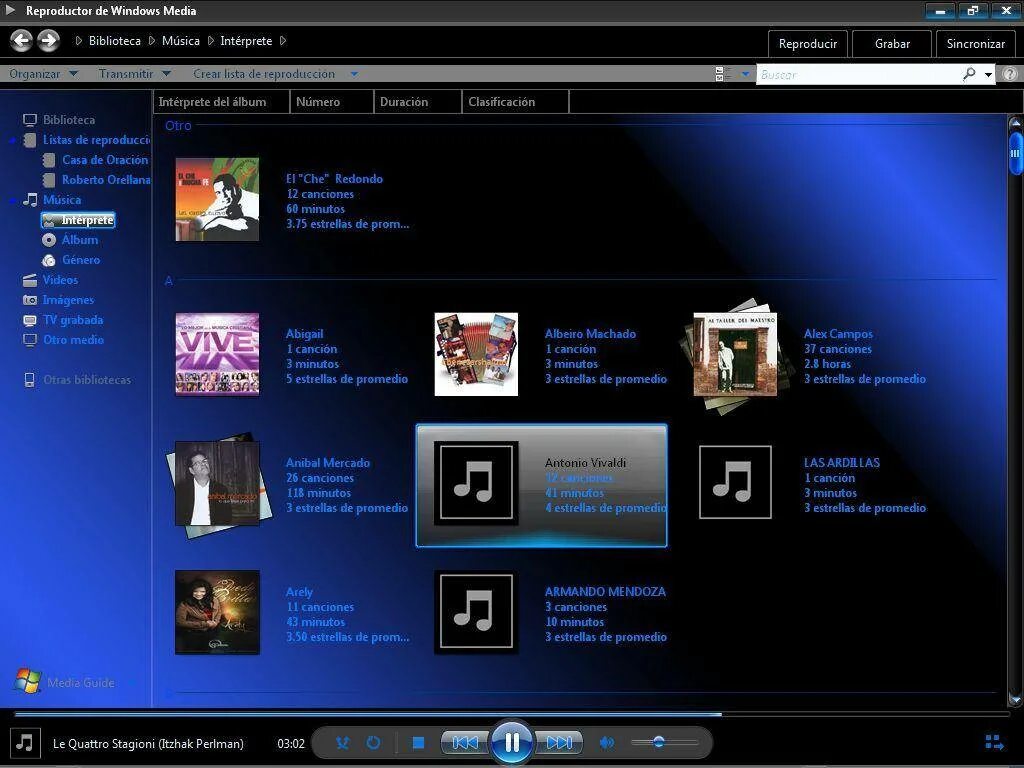Click the now playing music note thumbnail
This screenshot has height=768, width=1024.
click(25, 743)
